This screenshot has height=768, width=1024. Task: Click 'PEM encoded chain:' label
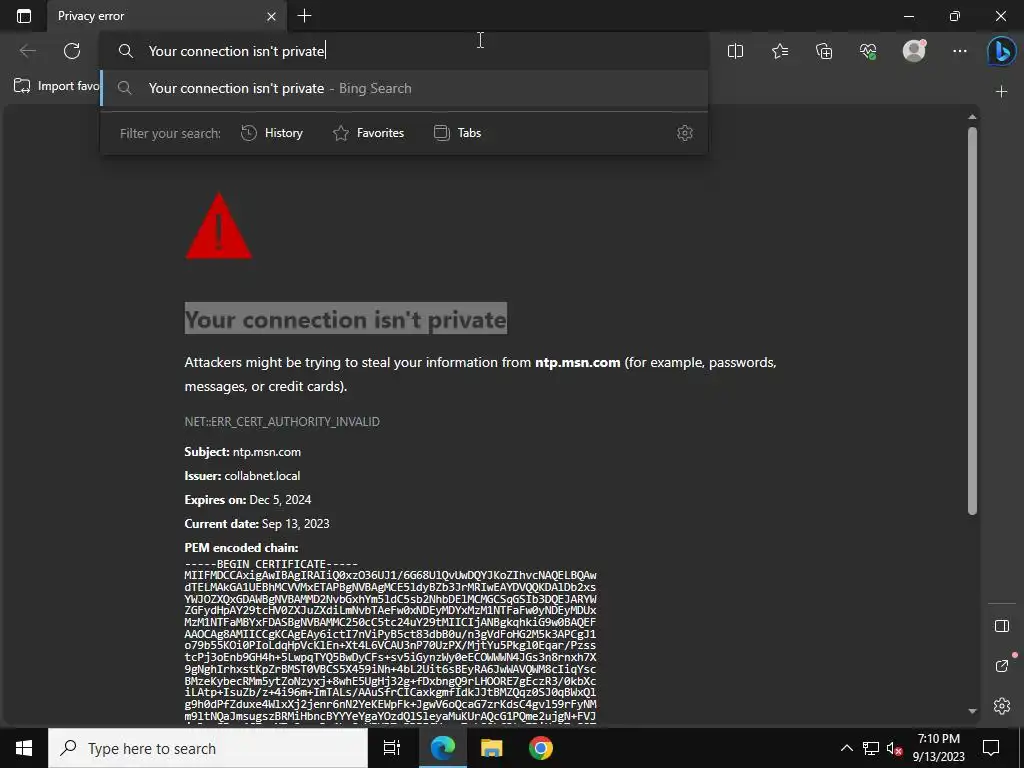(241, 548)
